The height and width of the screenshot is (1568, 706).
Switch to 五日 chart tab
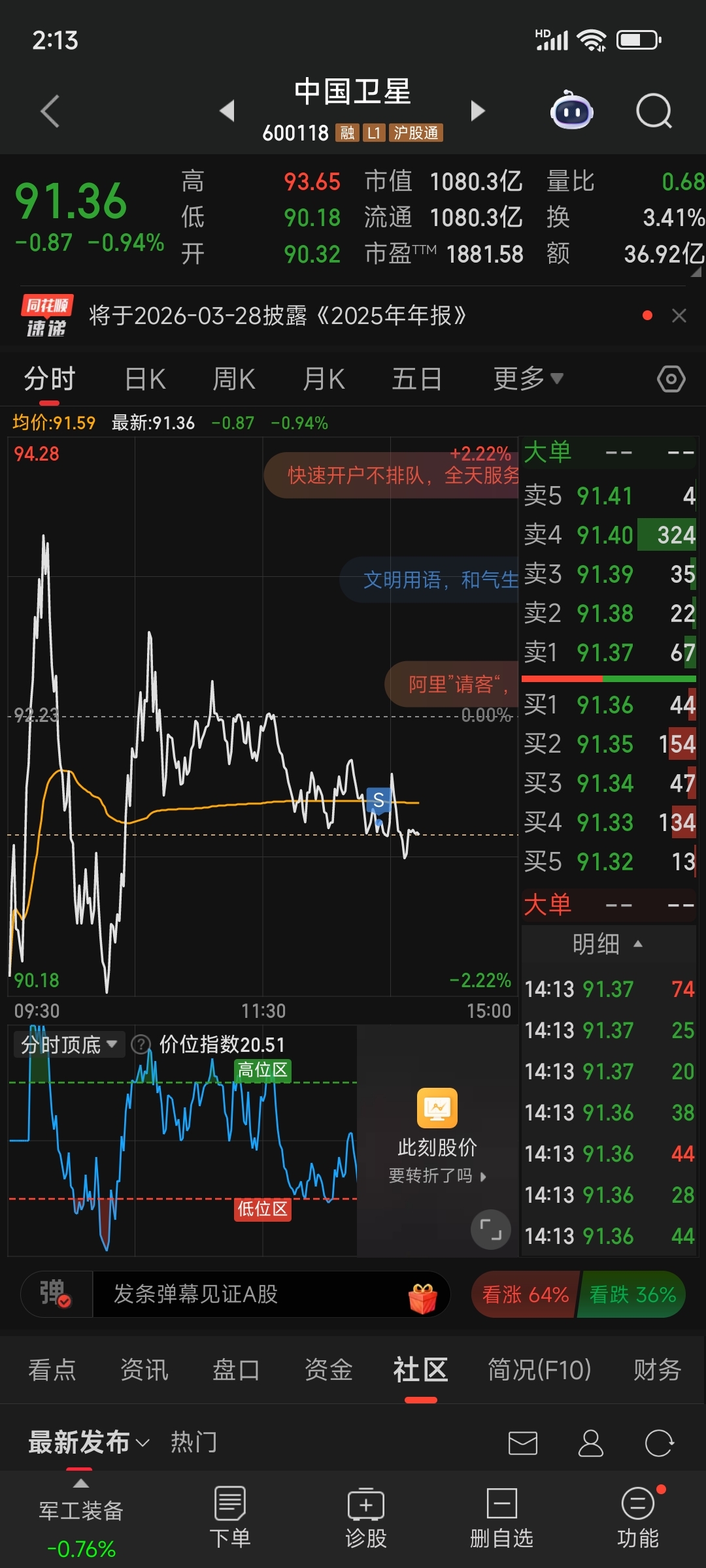tap(417, 379)
